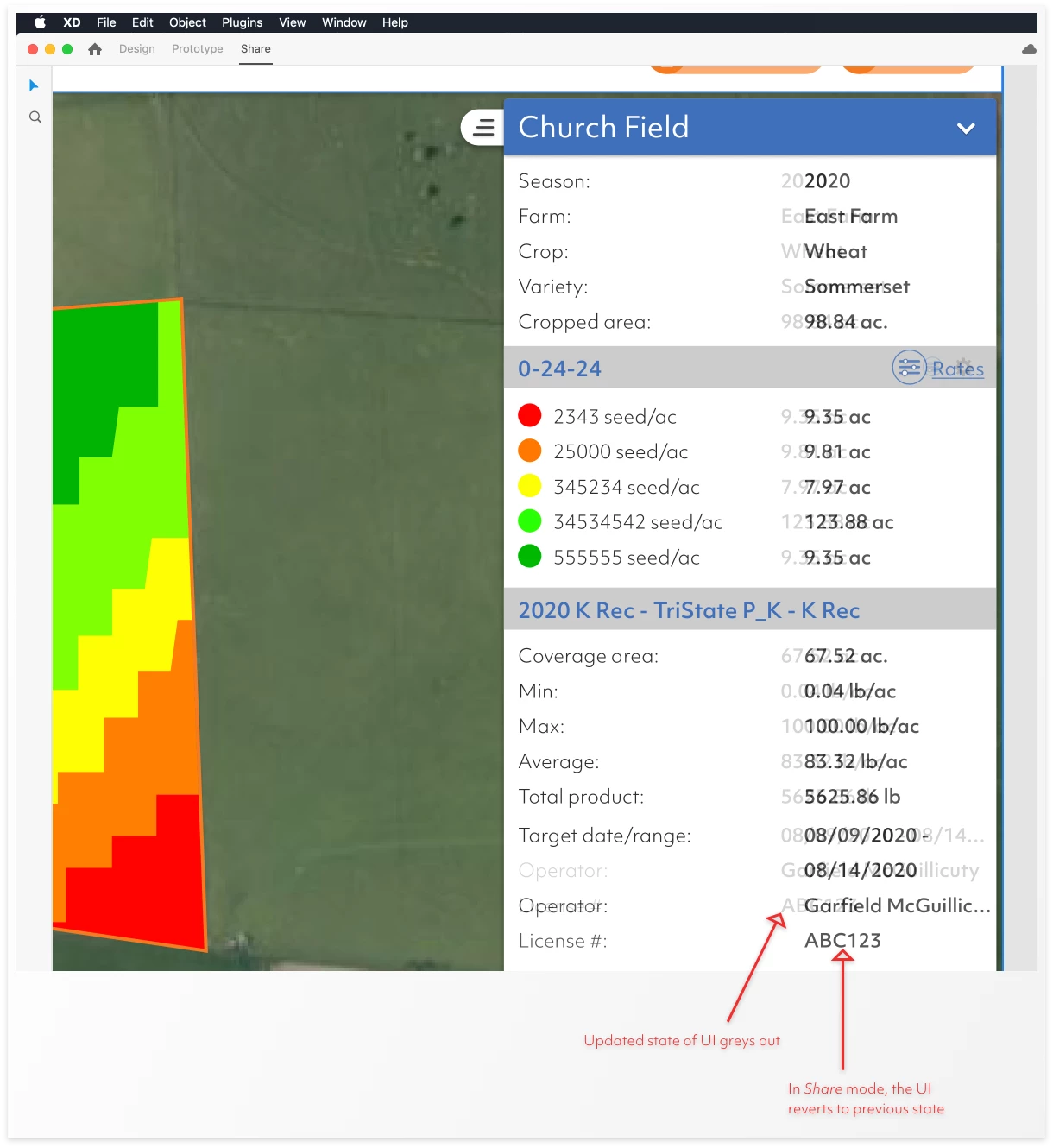The width and height of the screenshot is (1053, 1148).
Task: Click the Church Field panel title
Action: click(x=603, y=127)
